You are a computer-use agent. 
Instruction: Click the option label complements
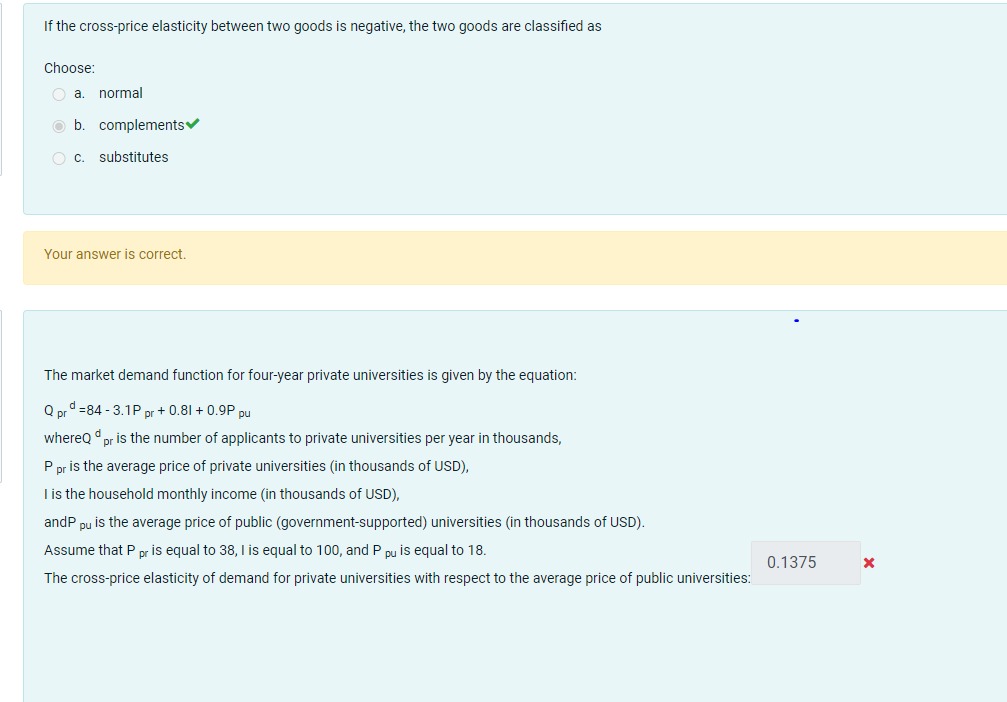click(140, 124)
